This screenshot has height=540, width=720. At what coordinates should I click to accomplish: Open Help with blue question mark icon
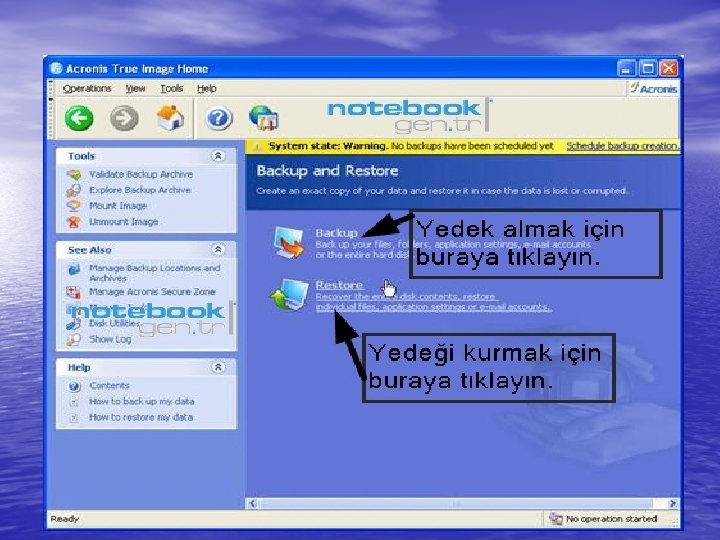tap(218, 118)
